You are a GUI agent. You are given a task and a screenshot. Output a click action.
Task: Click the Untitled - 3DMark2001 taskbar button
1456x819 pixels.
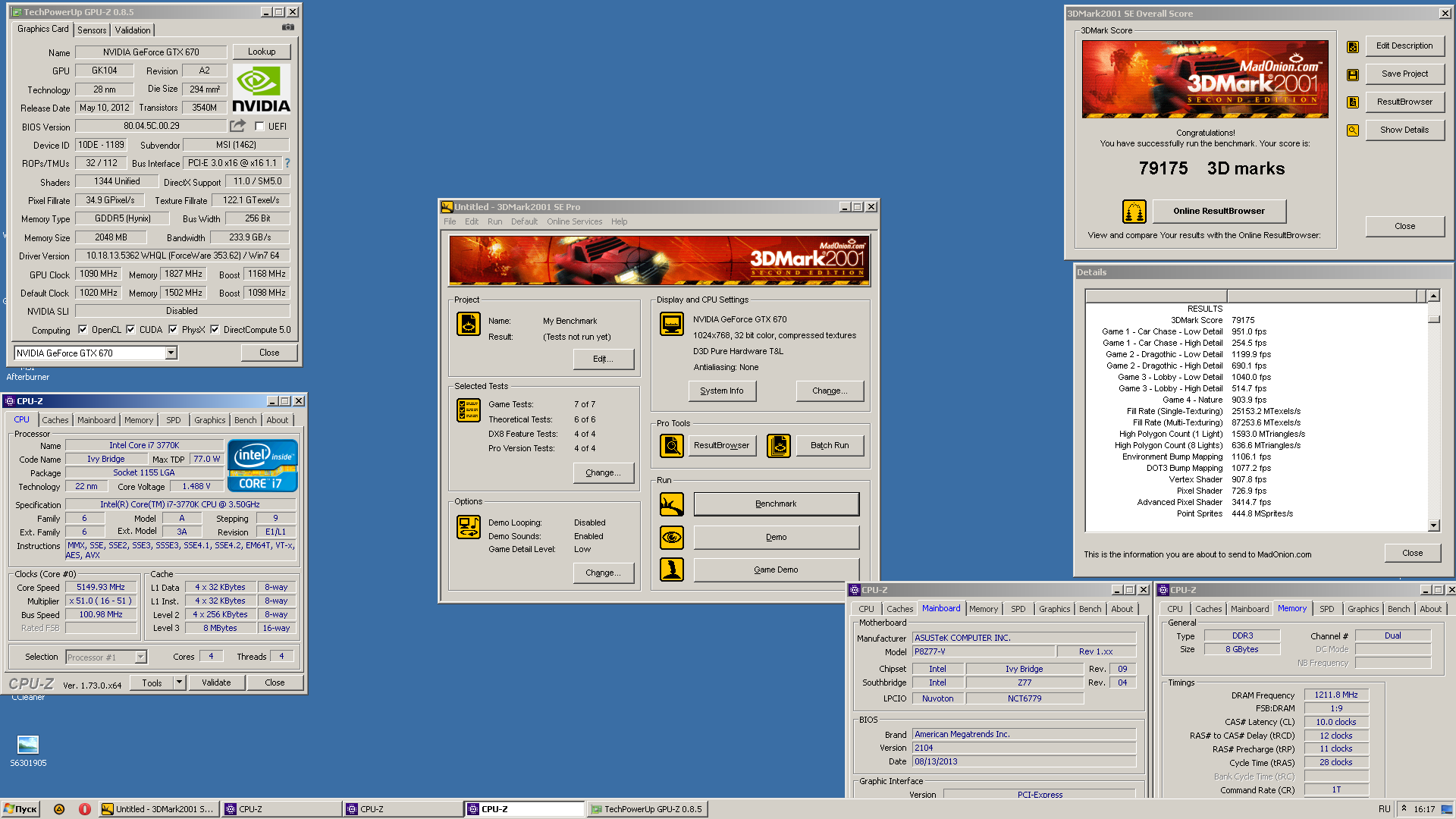click(160, 809)
